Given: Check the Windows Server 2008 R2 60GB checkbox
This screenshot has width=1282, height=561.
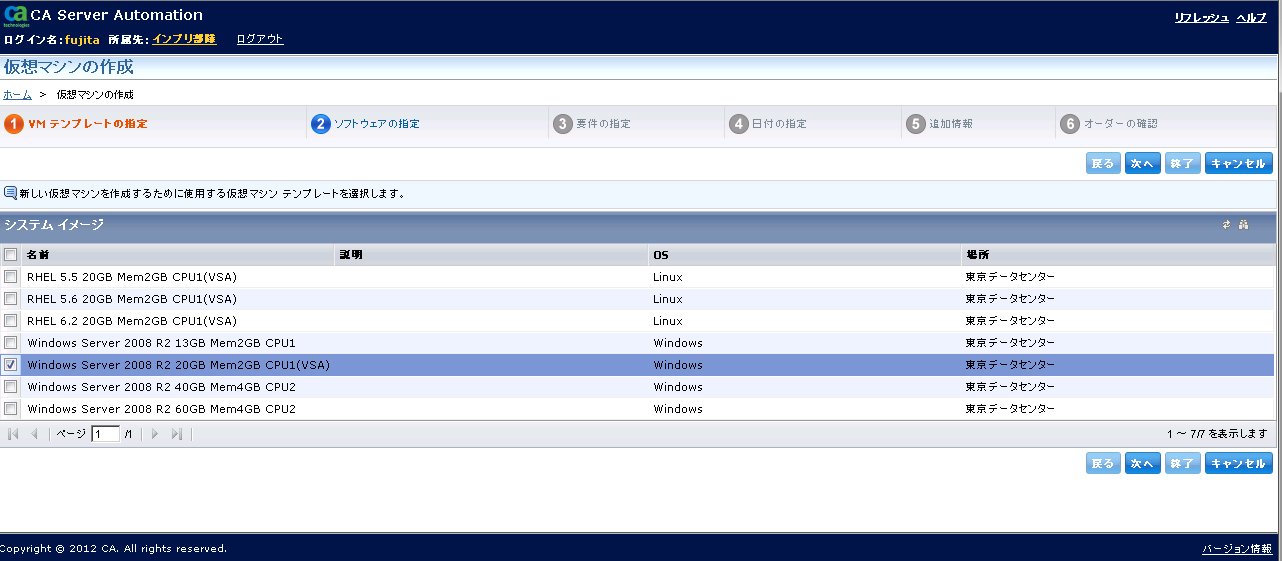Looking at the screenshot, I should (x=11, y=409).
